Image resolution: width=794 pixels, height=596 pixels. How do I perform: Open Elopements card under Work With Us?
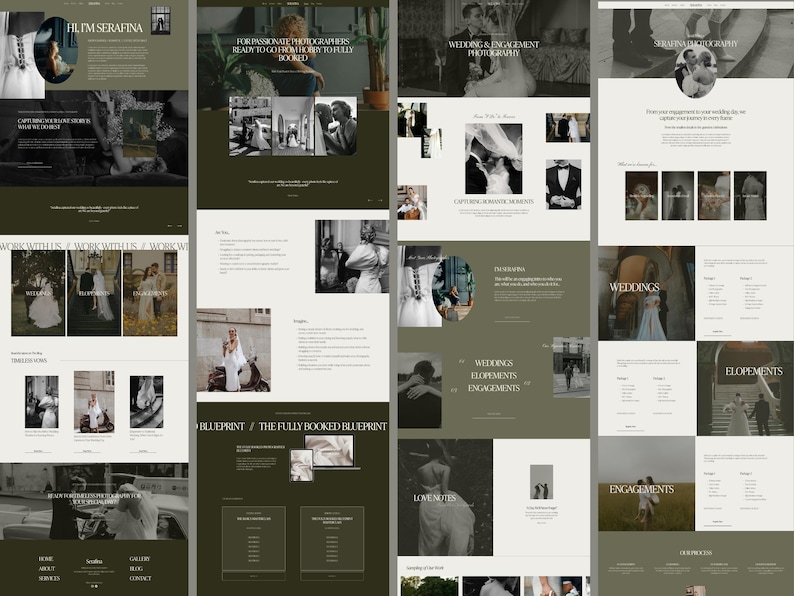point(94,293)
